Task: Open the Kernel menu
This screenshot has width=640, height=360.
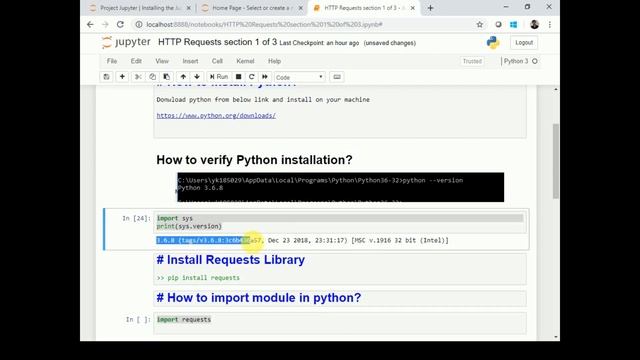Action: [245, 61]
